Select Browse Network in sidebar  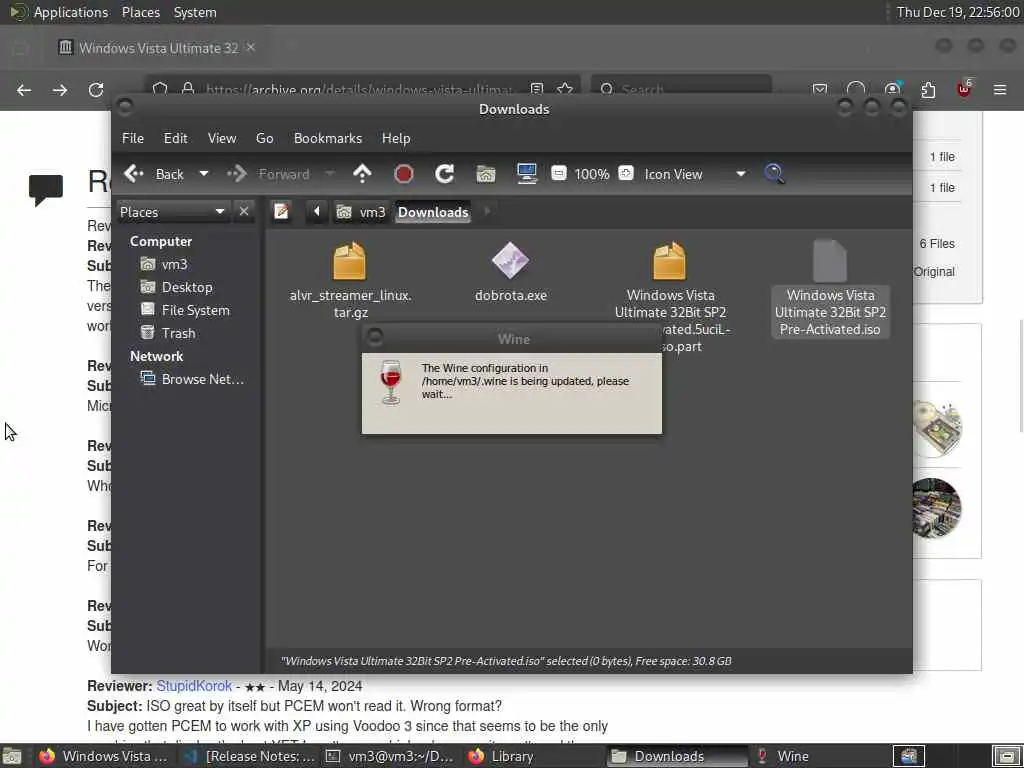tap(193, 379)
